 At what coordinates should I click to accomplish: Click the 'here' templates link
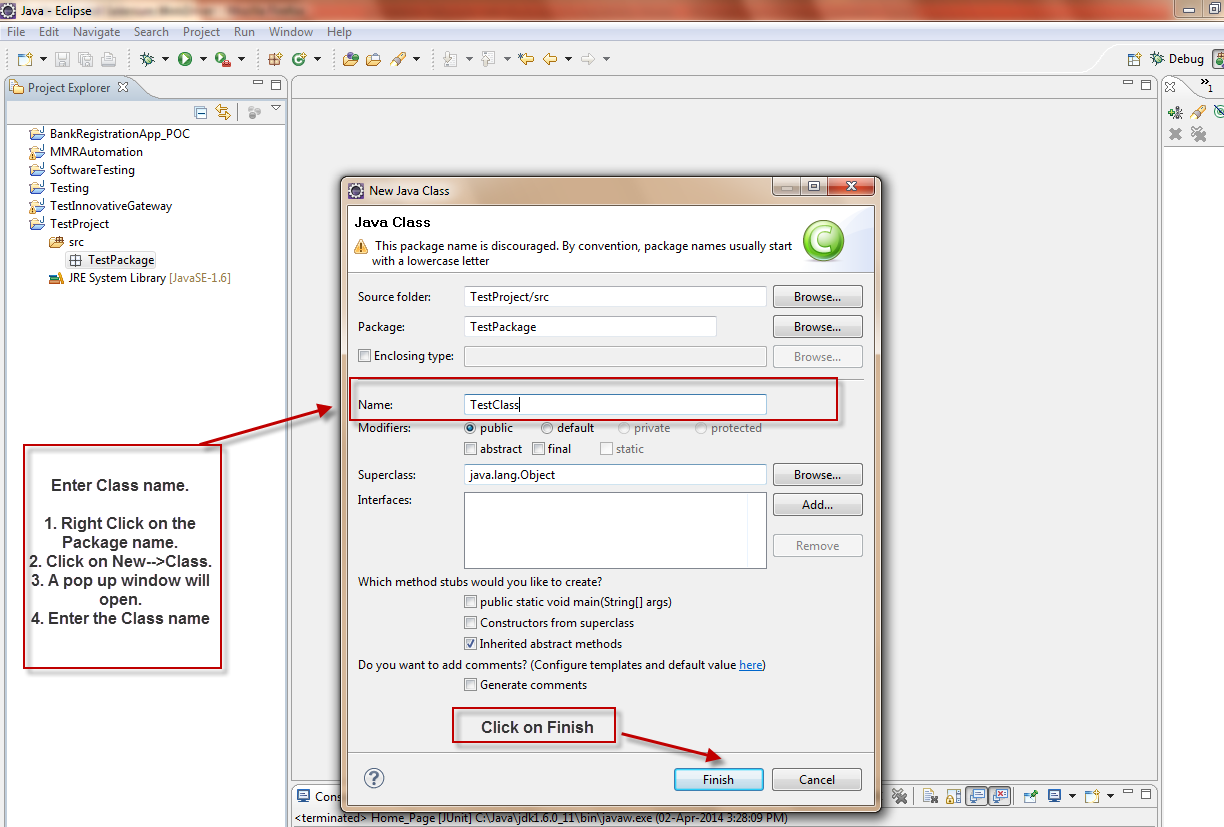[x=750, y=665]
